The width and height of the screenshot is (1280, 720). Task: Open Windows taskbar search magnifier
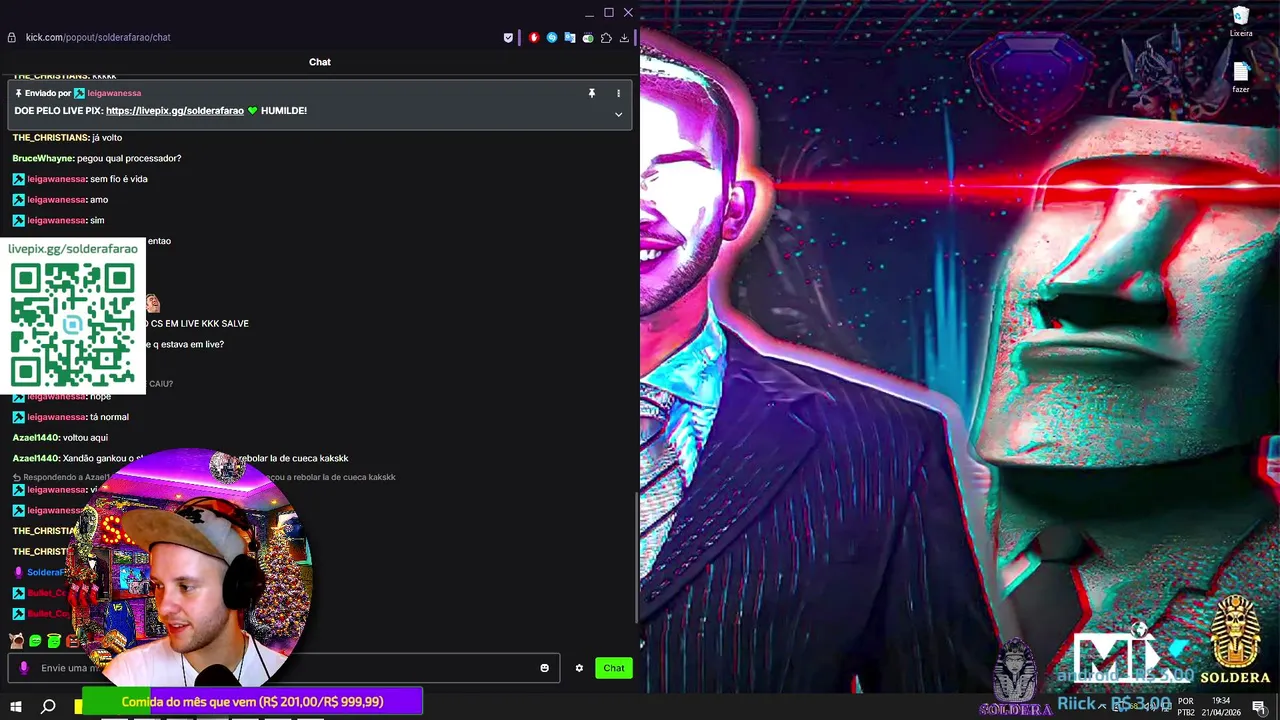[48, 707]
